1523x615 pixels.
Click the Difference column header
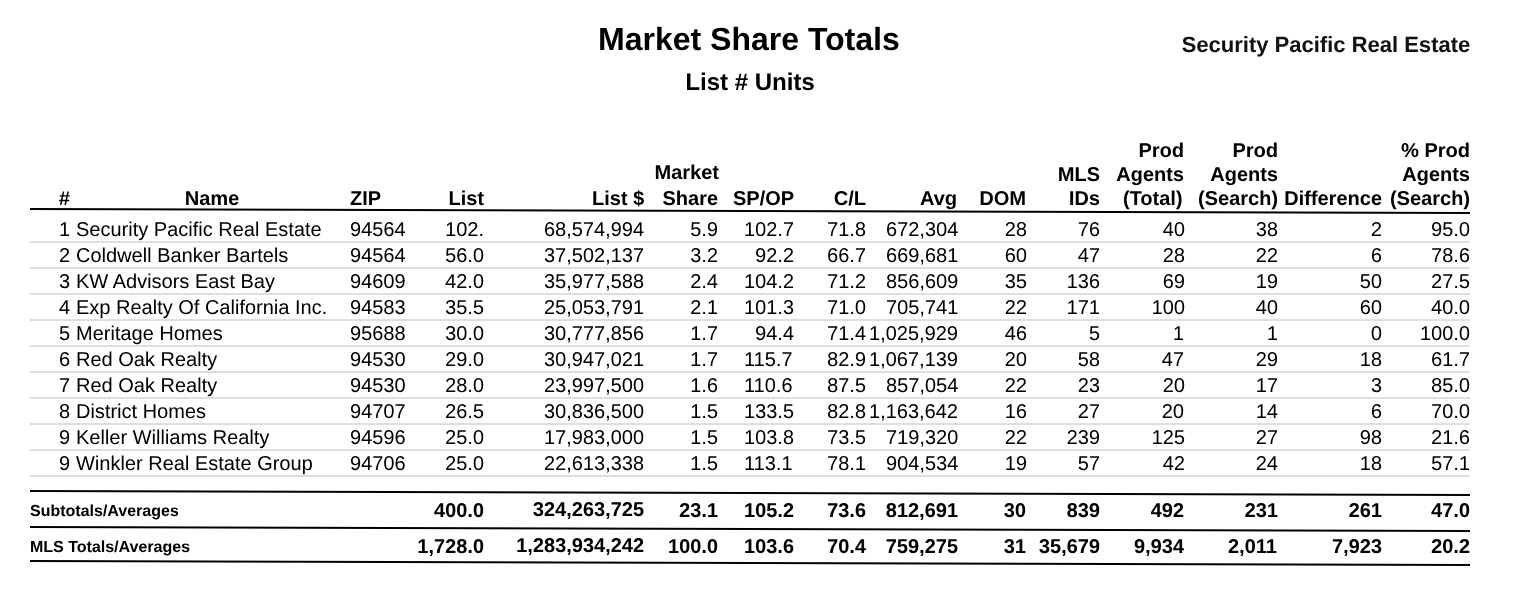pyautogui.click(x=1333, y=198)
